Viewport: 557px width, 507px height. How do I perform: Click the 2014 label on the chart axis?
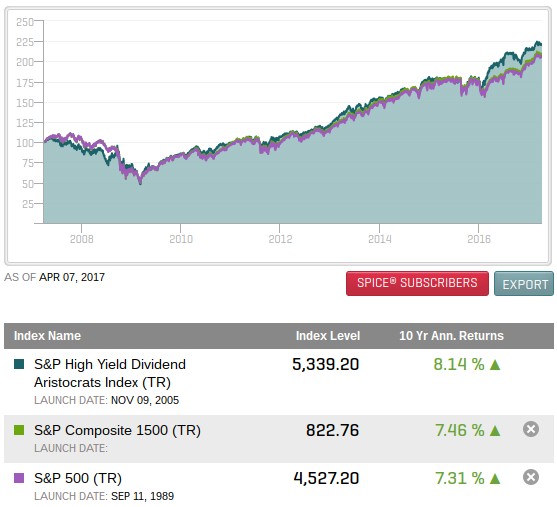click(x=379, y=239)
